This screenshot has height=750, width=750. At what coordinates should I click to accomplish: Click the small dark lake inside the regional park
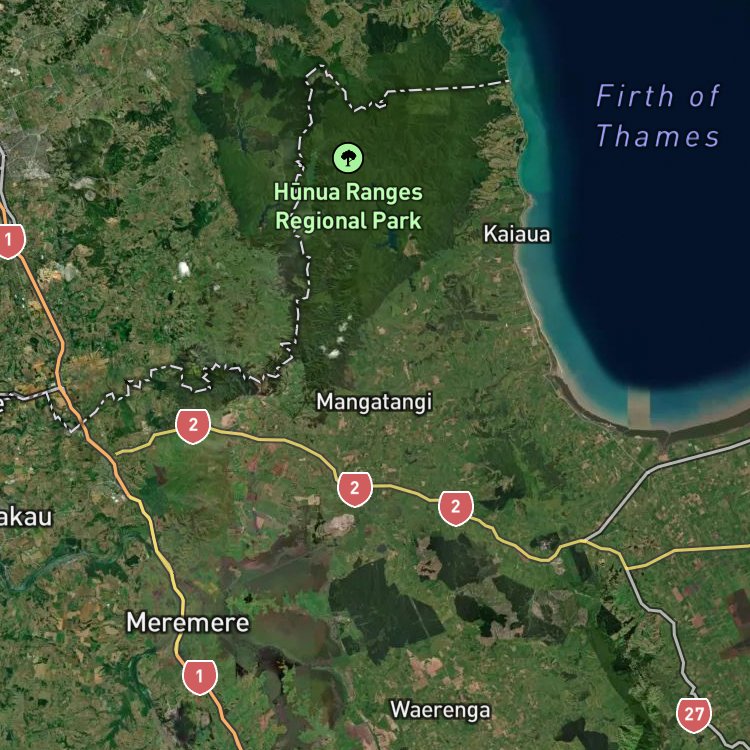(393, 241)
